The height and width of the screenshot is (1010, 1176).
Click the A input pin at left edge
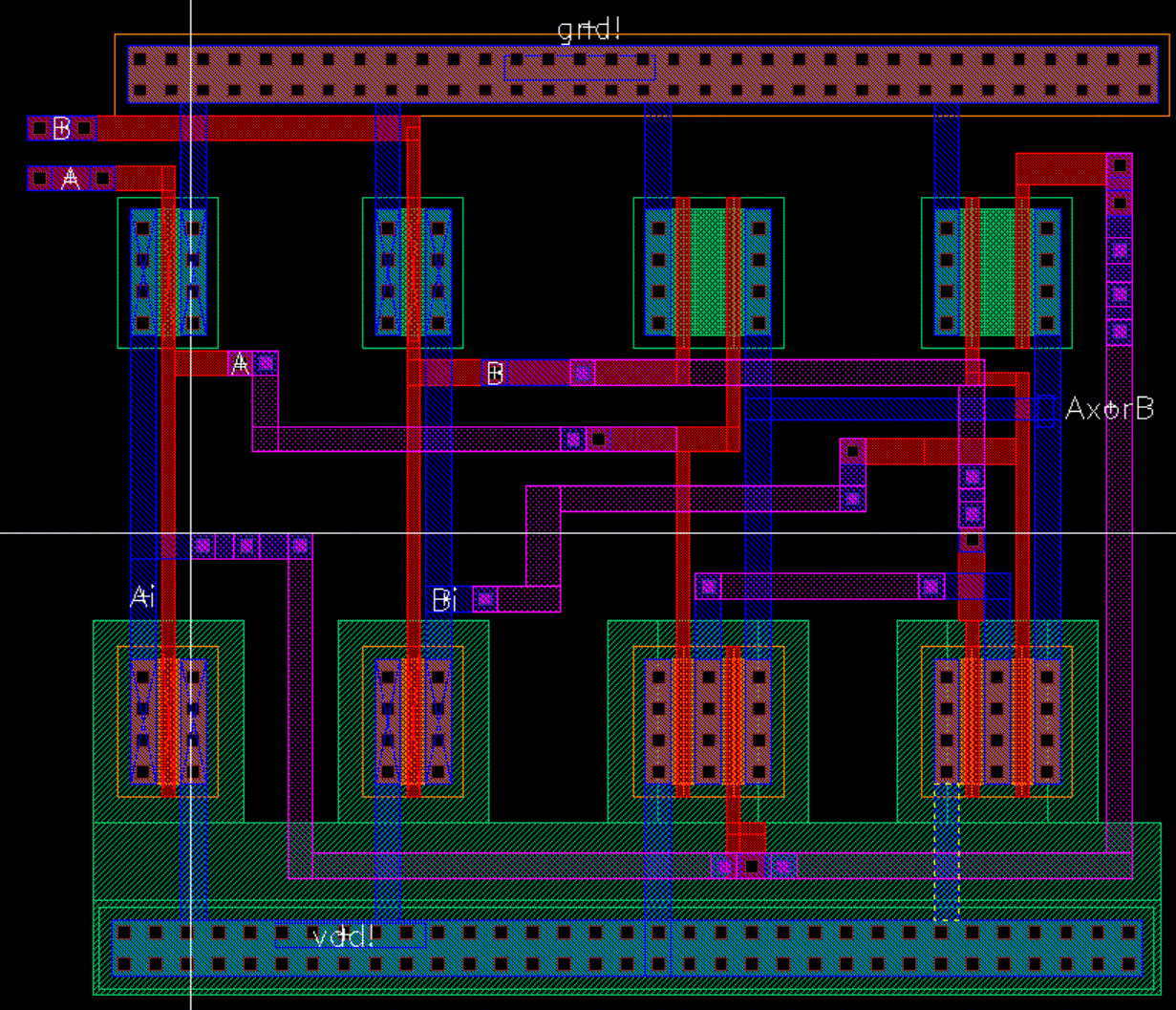(x=71, y=179)
